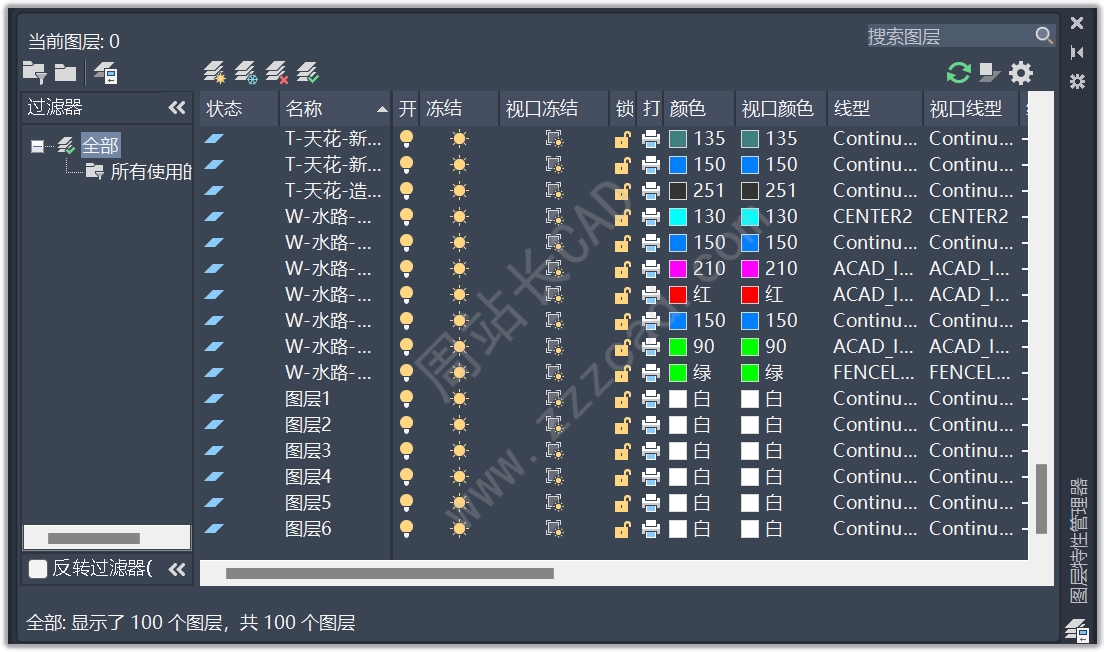Click sort arrow on 名称 column header
This screenshot has height=652, width=1105.
(382, 109)
